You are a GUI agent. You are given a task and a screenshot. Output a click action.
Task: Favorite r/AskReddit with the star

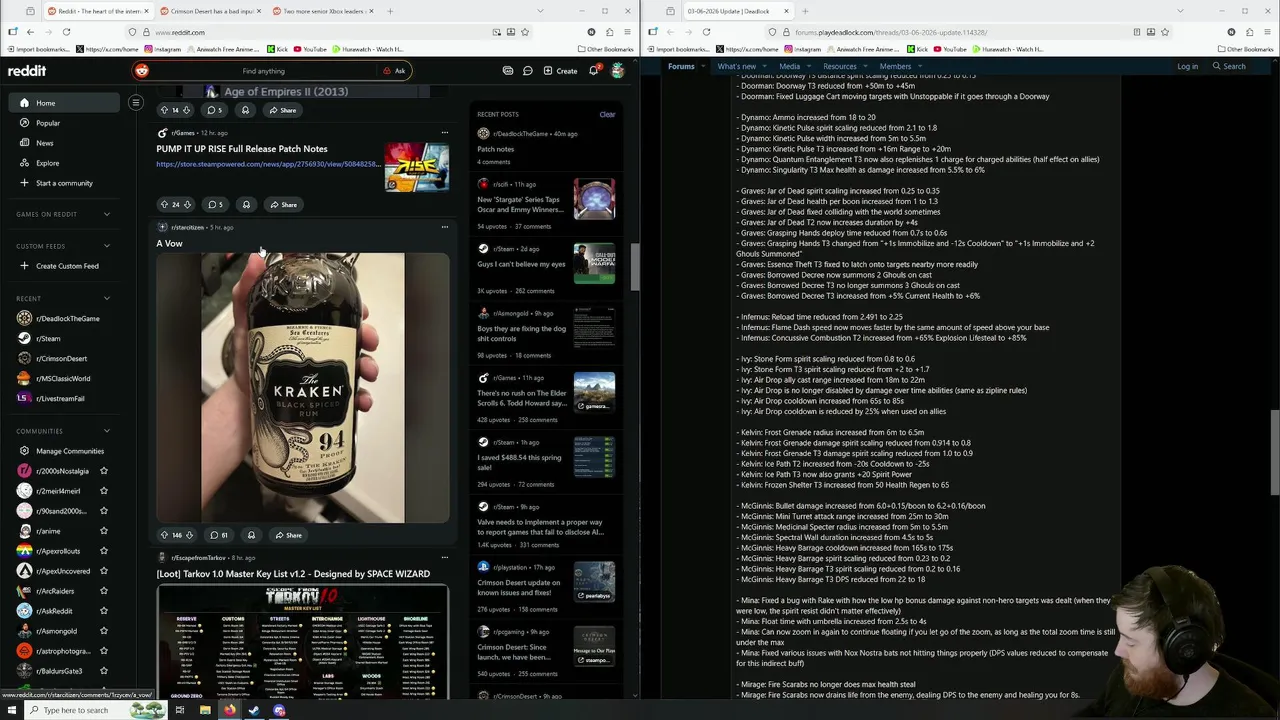point(103,611)
